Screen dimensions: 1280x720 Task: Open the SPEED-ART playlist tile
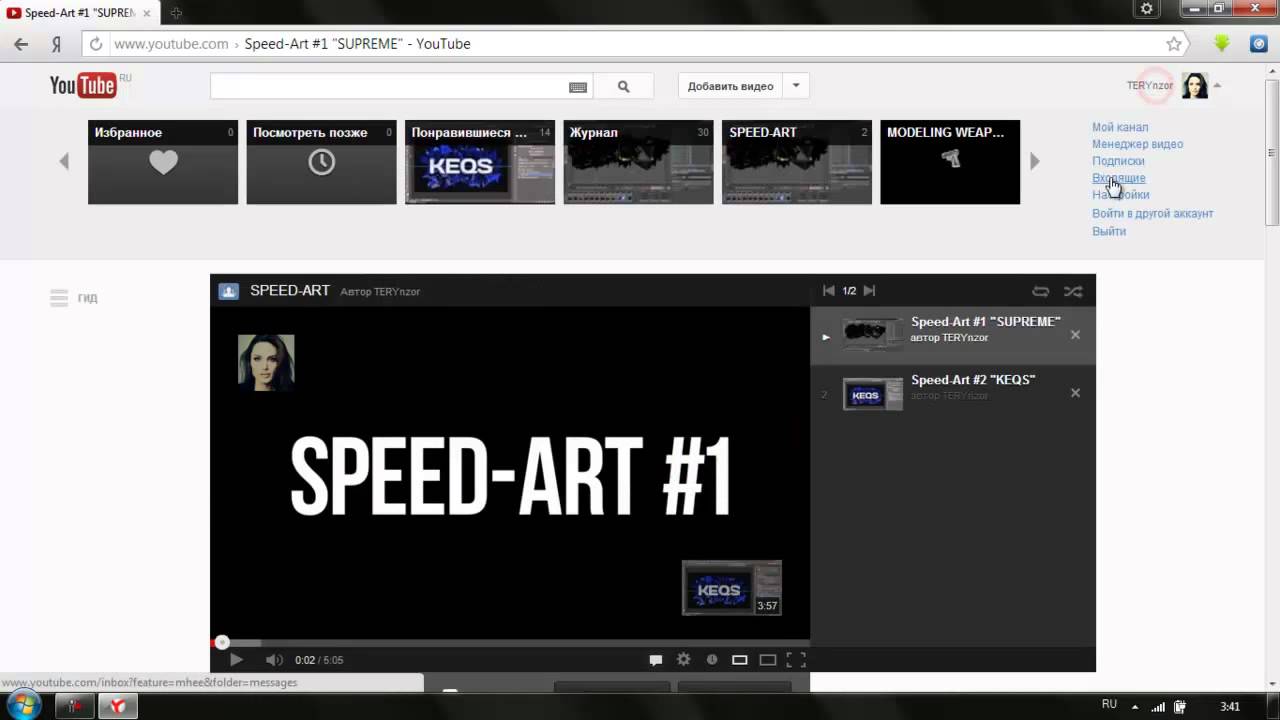tap(797, 162)
